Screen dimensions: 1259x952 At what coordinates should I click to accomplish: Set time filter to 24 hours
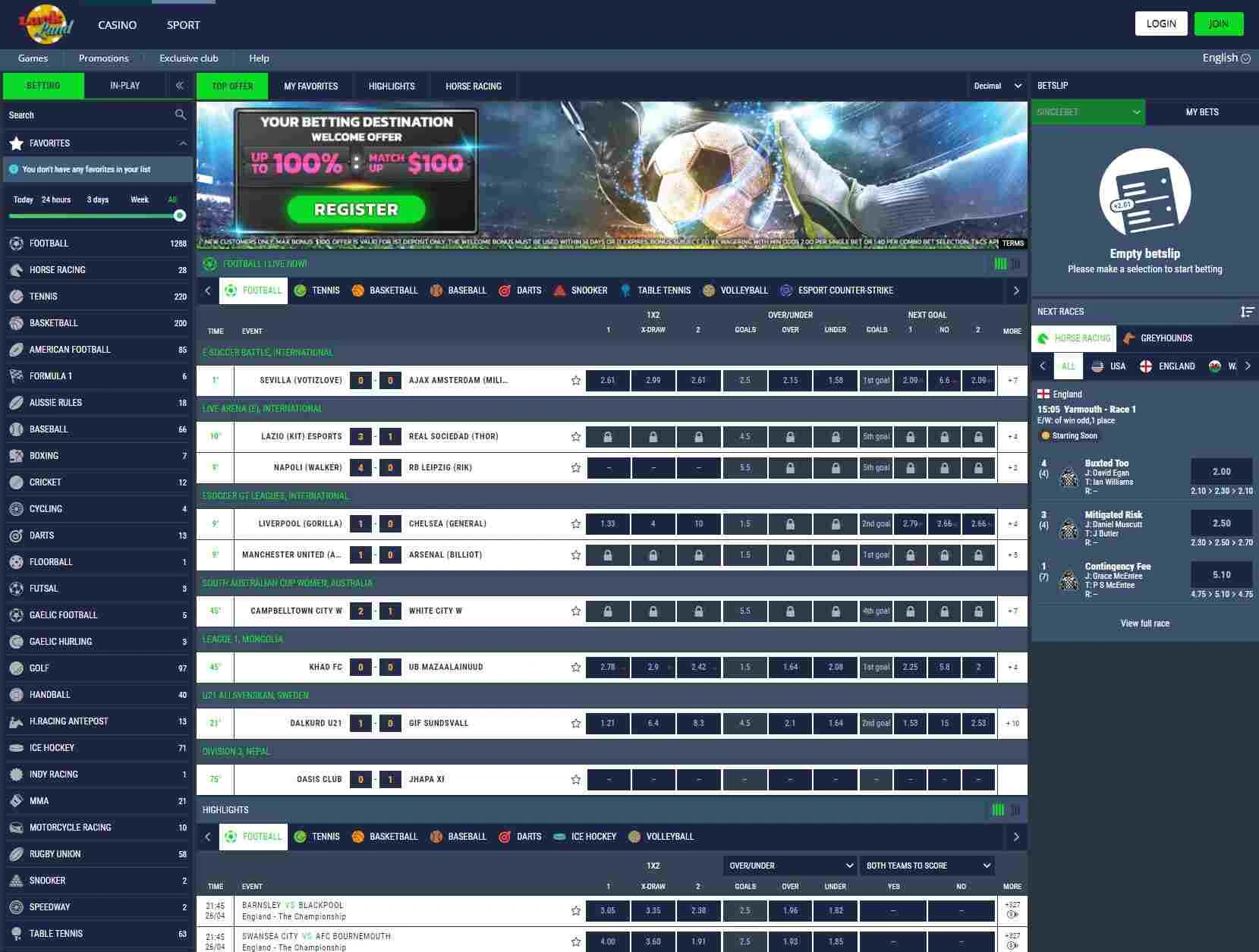pos(56,200)
